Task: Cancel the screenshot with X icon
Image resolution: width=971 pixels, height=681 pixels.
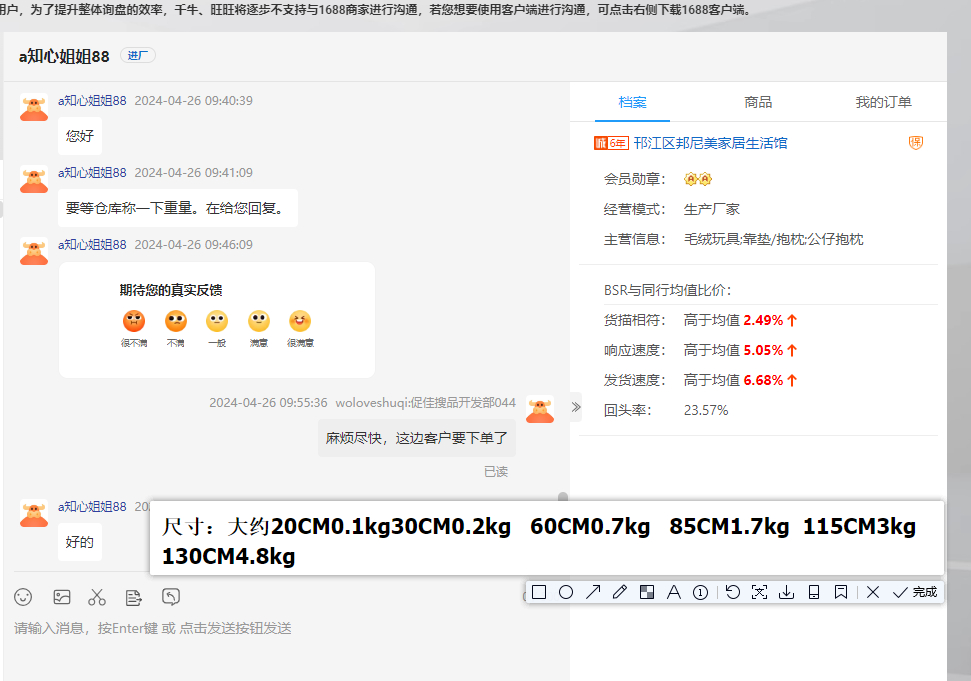Action: click(873, 592)
